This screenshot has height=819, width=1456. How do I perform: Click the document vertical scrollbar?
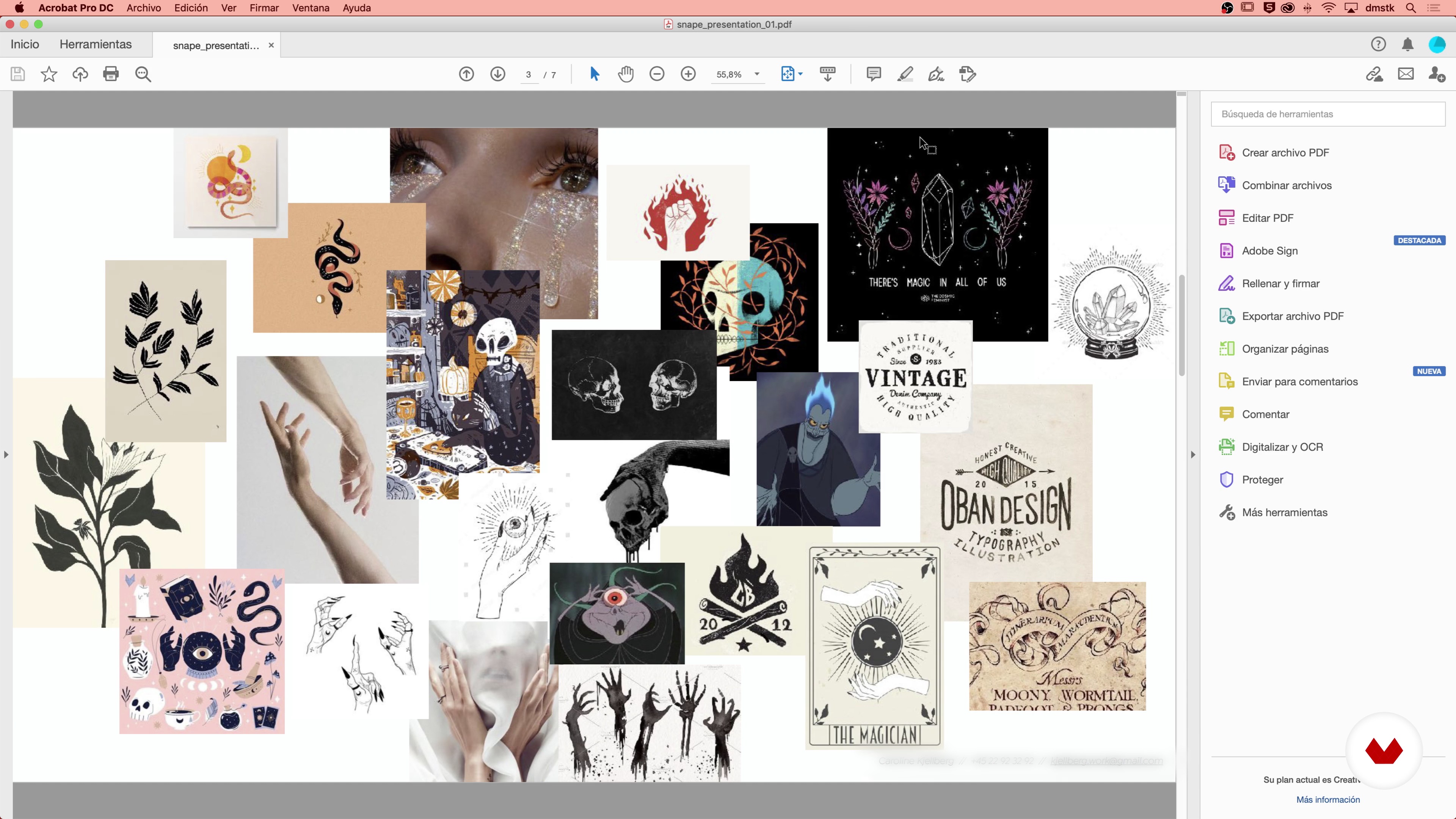click(x=1182, y=325)
